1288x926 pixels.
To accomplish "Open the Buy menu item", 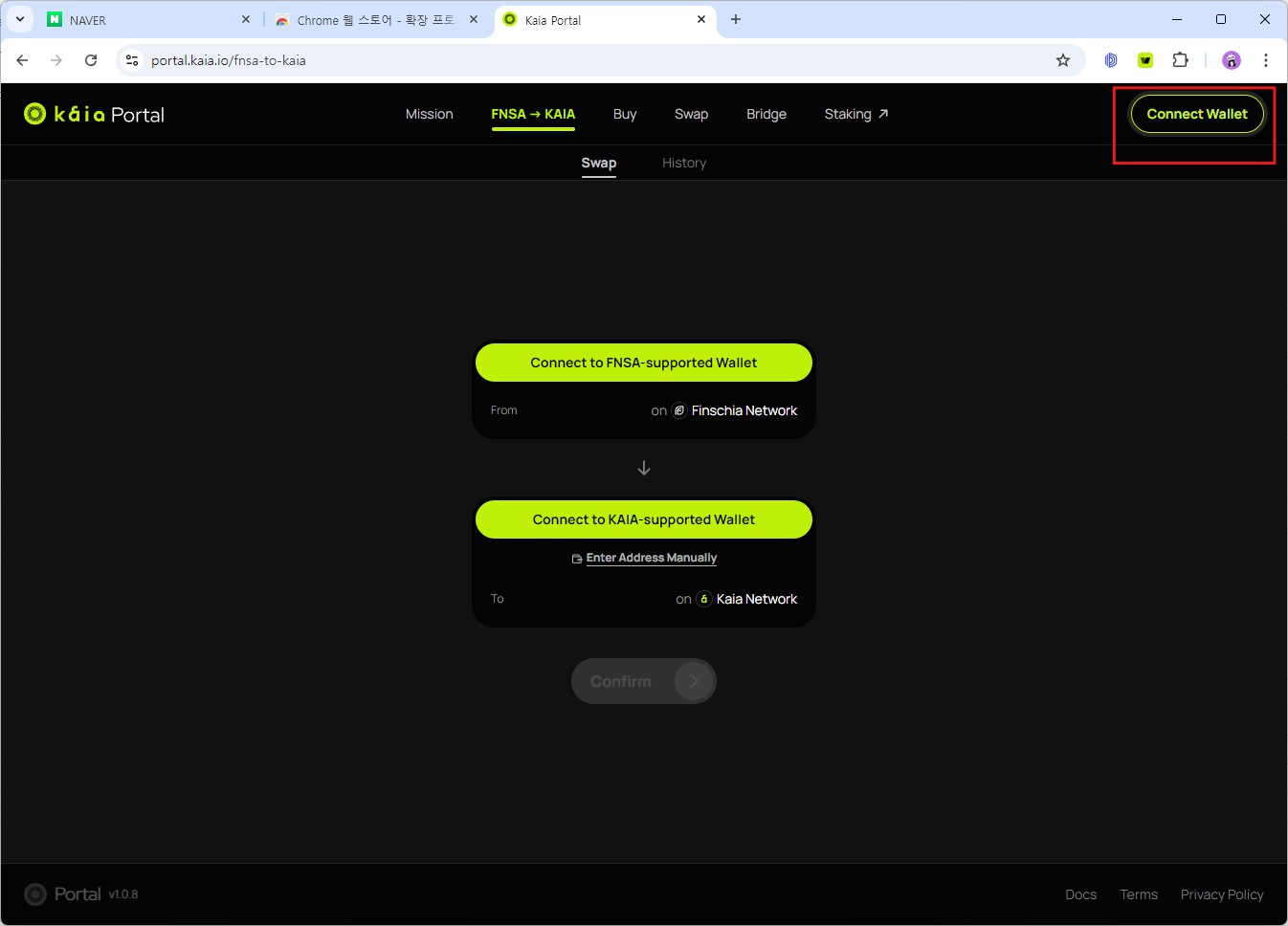I will coord(625,114).
